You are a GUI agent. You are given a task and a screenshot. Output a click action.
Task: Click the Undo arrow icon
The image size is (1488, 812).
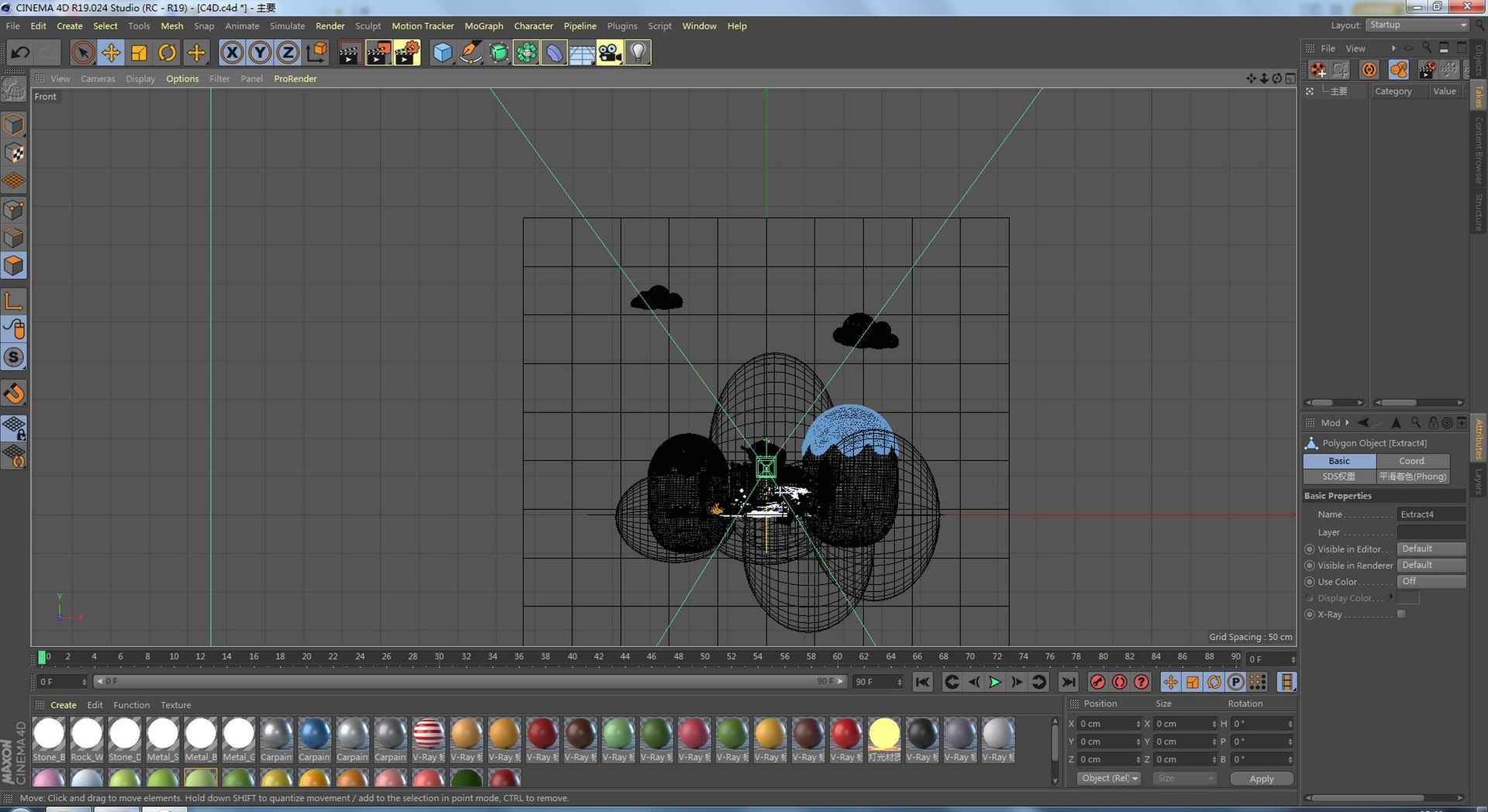point(20,53)
